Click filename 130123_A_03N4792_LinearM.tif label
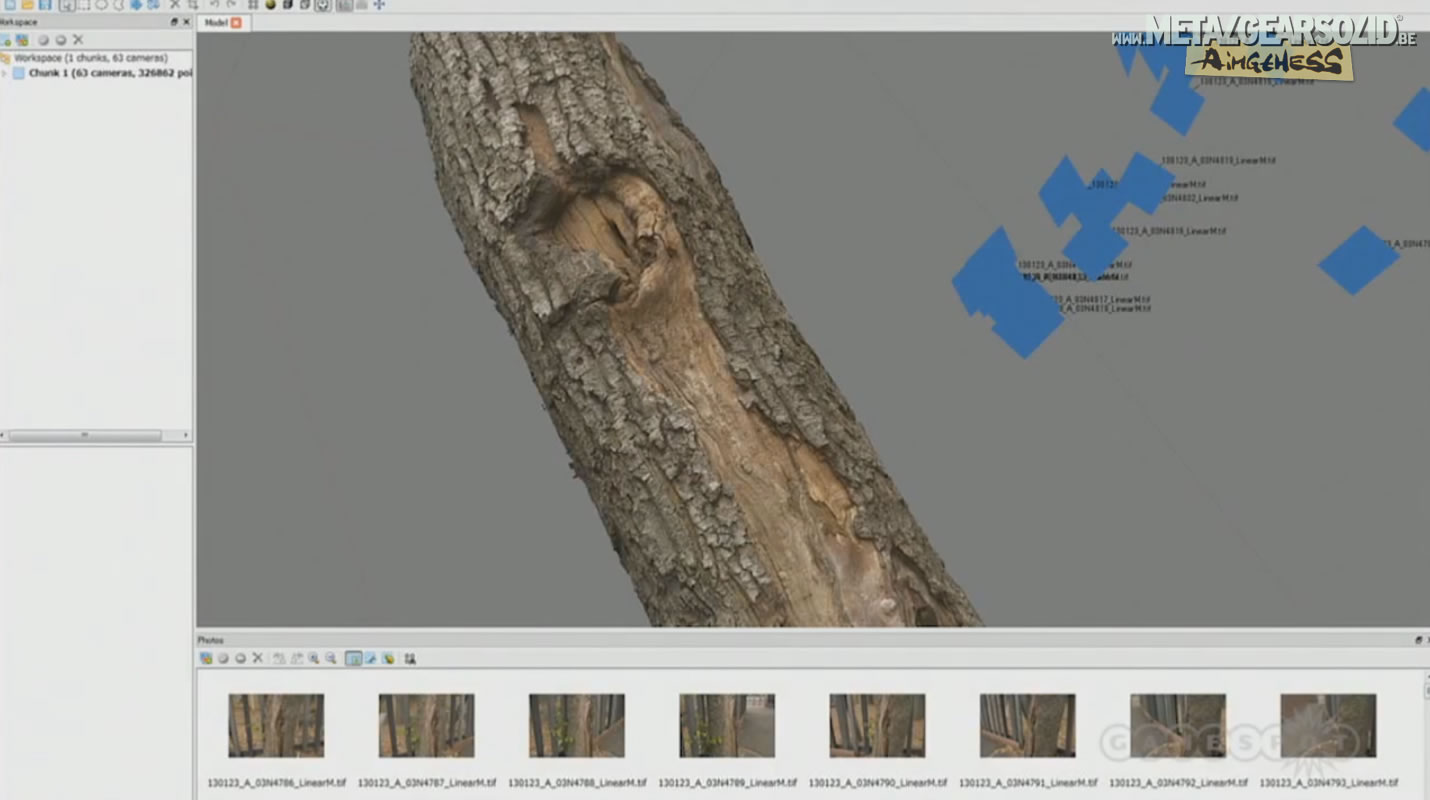The width and height of the screenshot is (1430, 800). (x=1178, y=783)
